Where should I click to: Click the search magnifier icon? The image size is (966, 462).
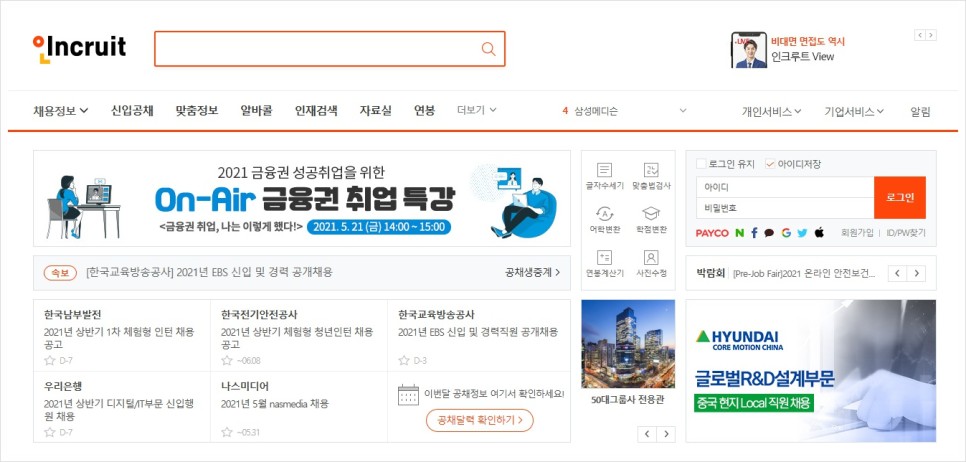[x=489, y=49]
